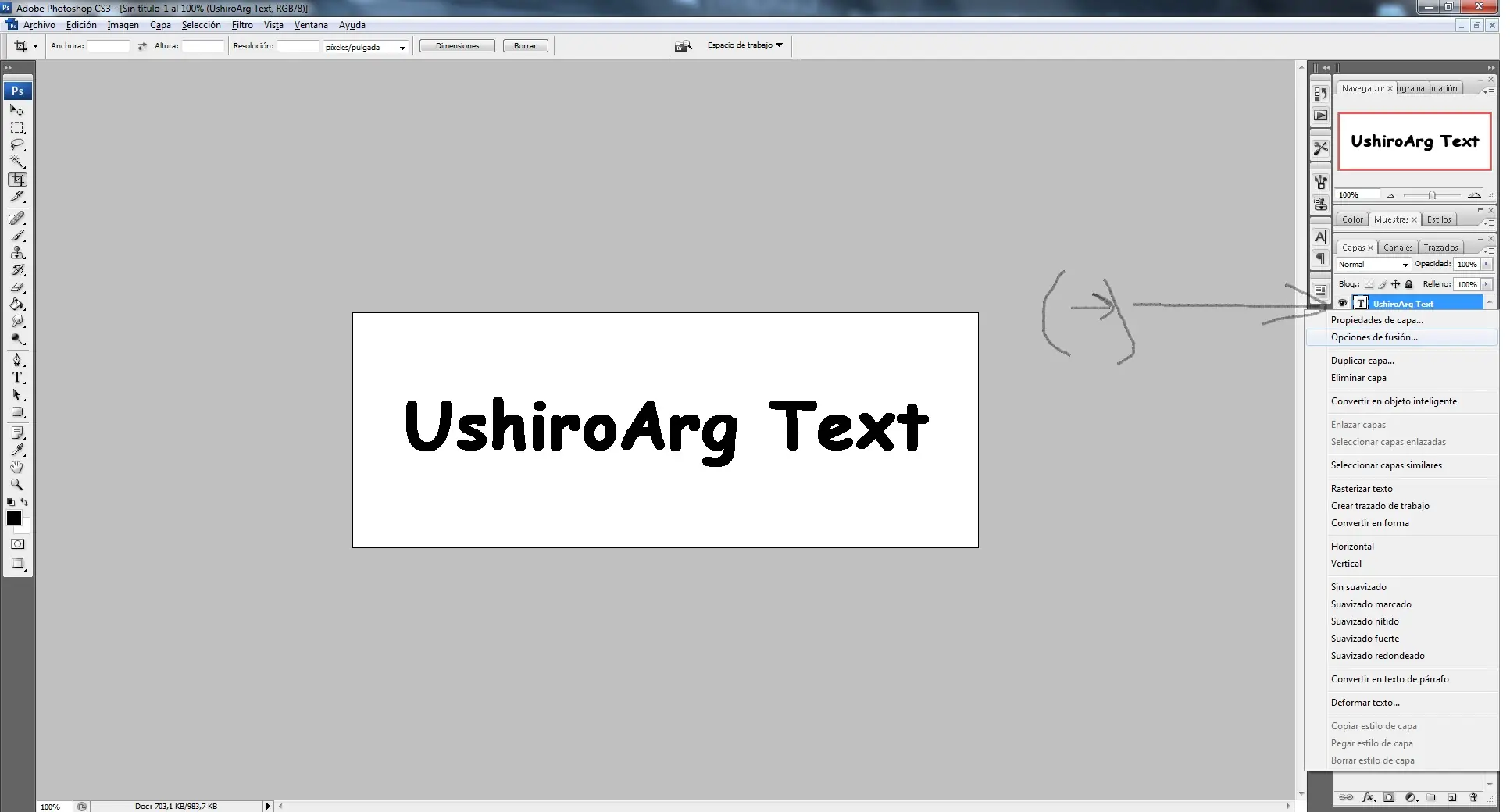
Task: Switch to the Estilos tab
Action: (1439, 219)
